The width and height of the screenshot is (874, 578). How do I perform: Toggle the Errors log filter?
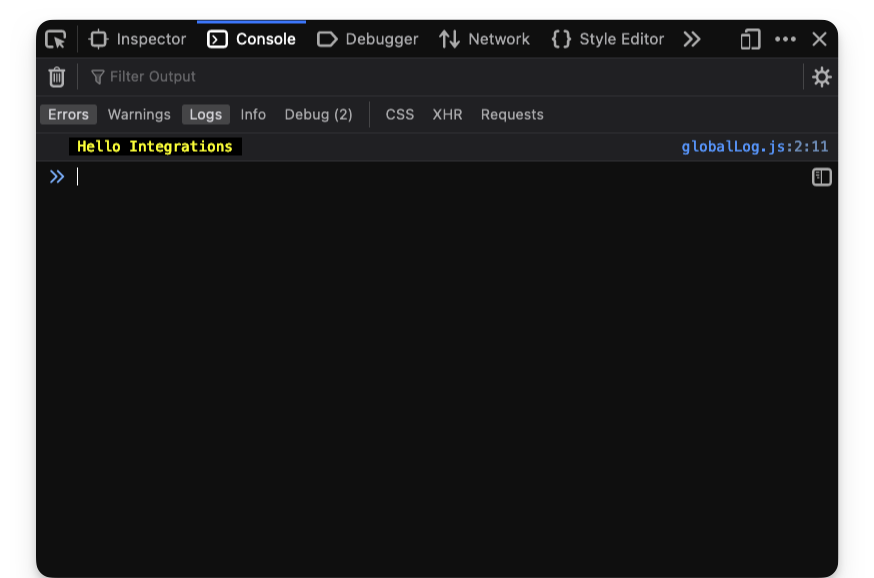coord(67,114)
